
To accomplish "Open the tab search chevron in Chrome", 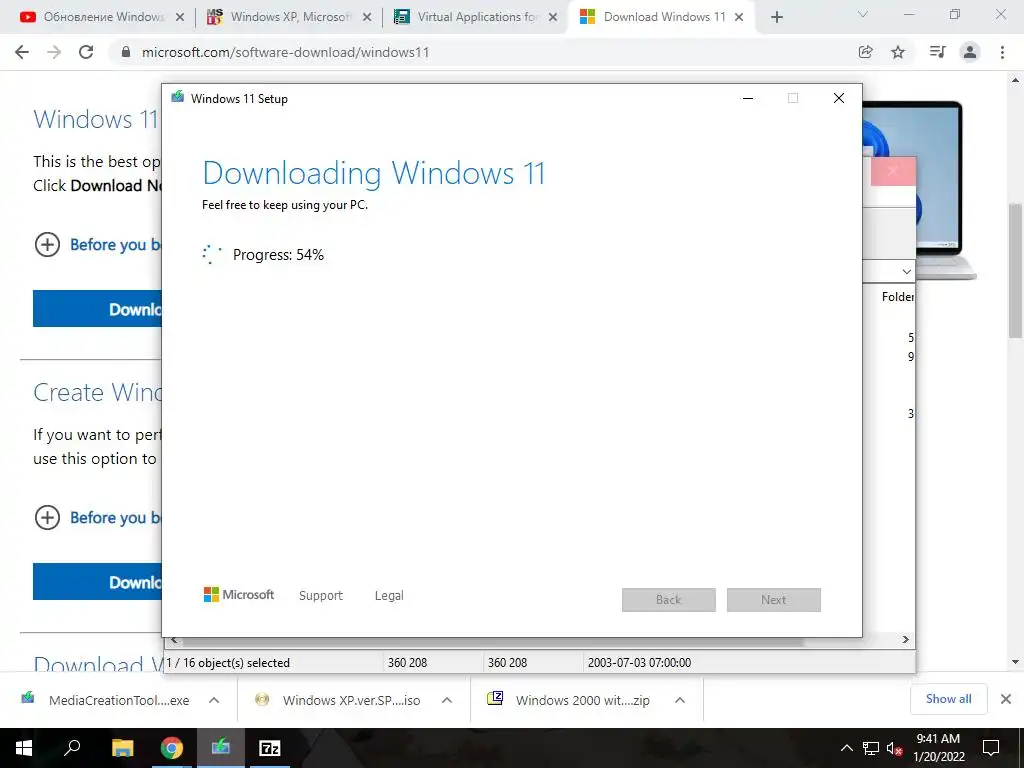I will click(x=863, y=14).
